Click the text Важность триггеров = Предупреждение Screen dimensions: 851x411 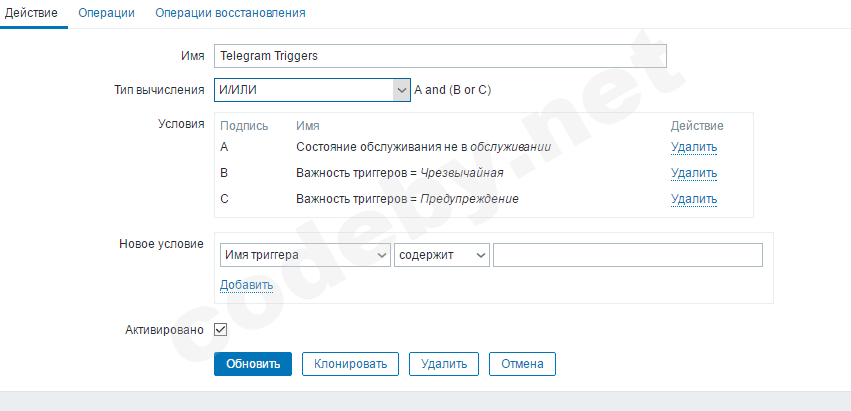click(x=408, y=199)
